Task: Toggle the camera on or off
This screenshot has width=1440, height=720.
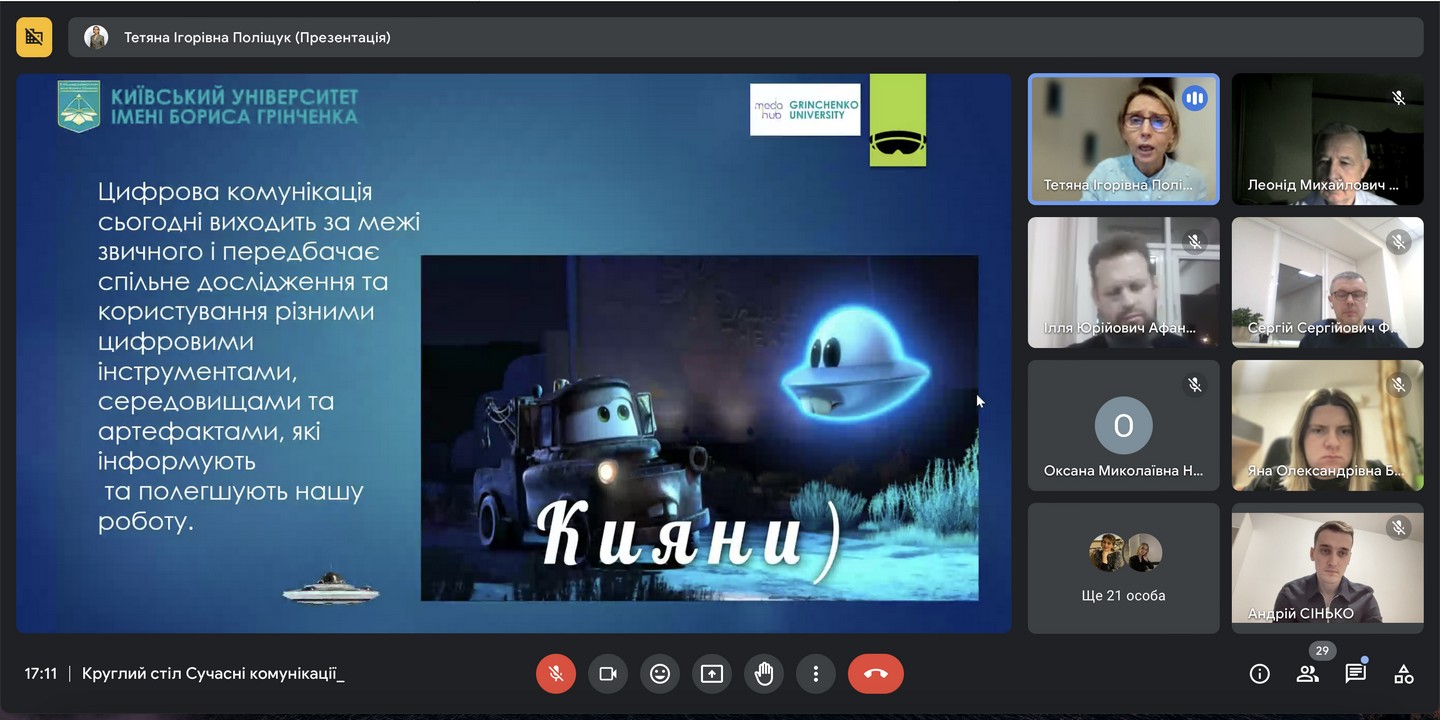Action: click(x=608, y=674)
